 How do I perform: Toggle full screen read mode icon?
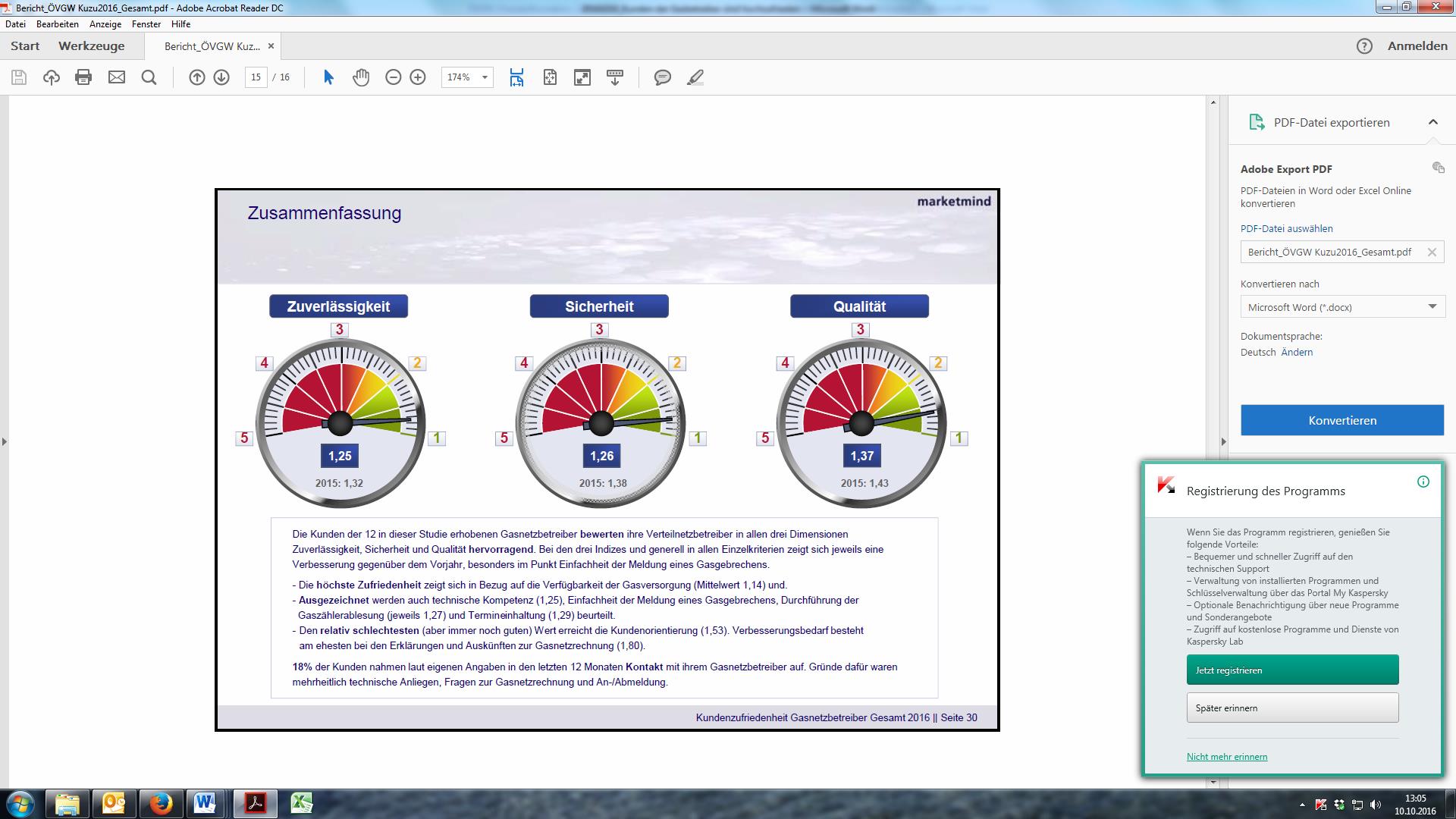[582, 77]
